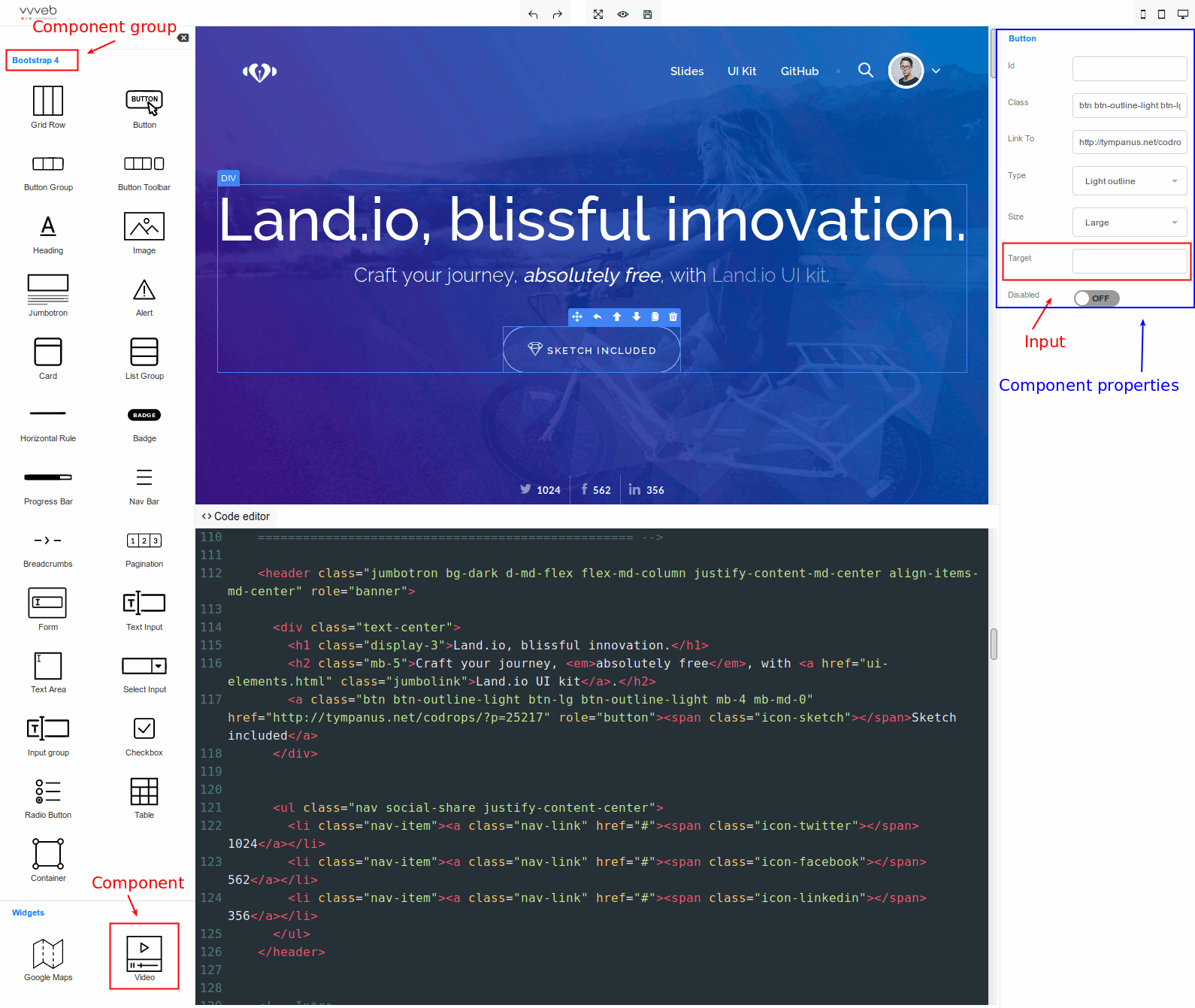Switch to mobile viewport icon
The image size is (1195, 1008).
[1143, 14]
